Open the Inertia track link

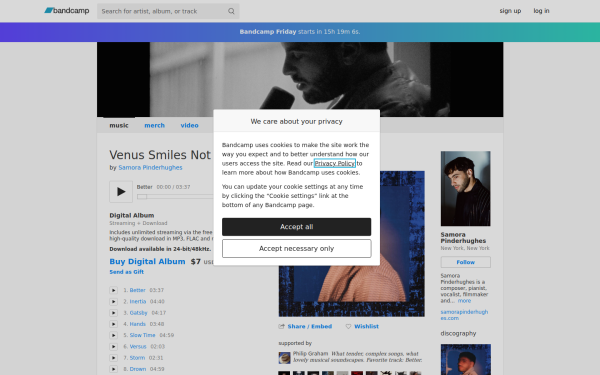138,302
